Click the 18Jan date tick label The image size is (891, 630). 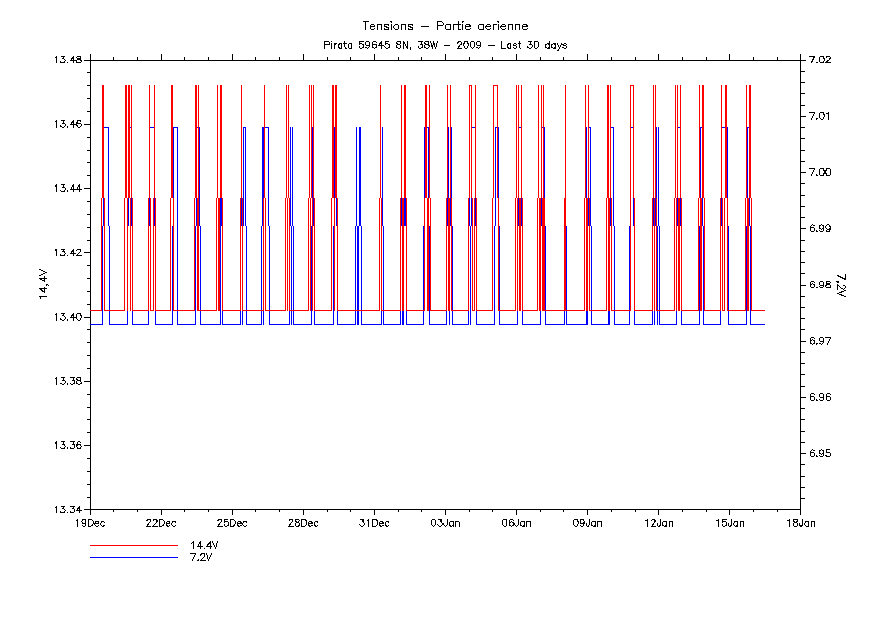(800, 522)
